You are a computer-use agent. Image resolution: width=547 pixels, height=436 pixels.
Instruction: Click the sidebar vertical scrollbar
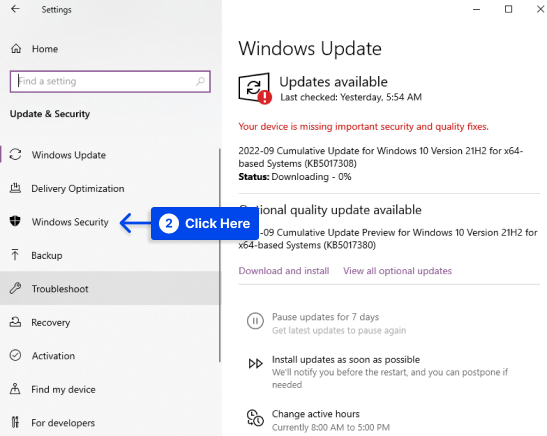point(220,255)
